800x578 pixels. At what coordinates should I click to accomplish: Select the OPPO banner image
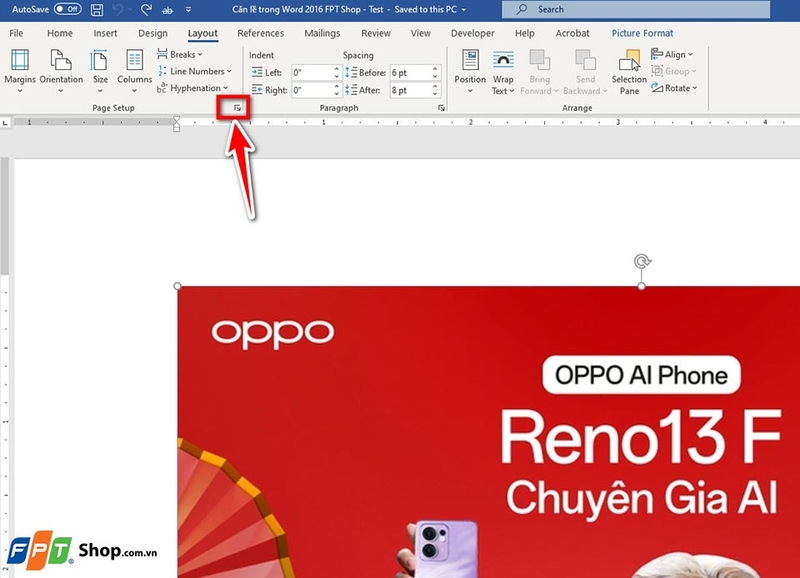click(489, 432)
